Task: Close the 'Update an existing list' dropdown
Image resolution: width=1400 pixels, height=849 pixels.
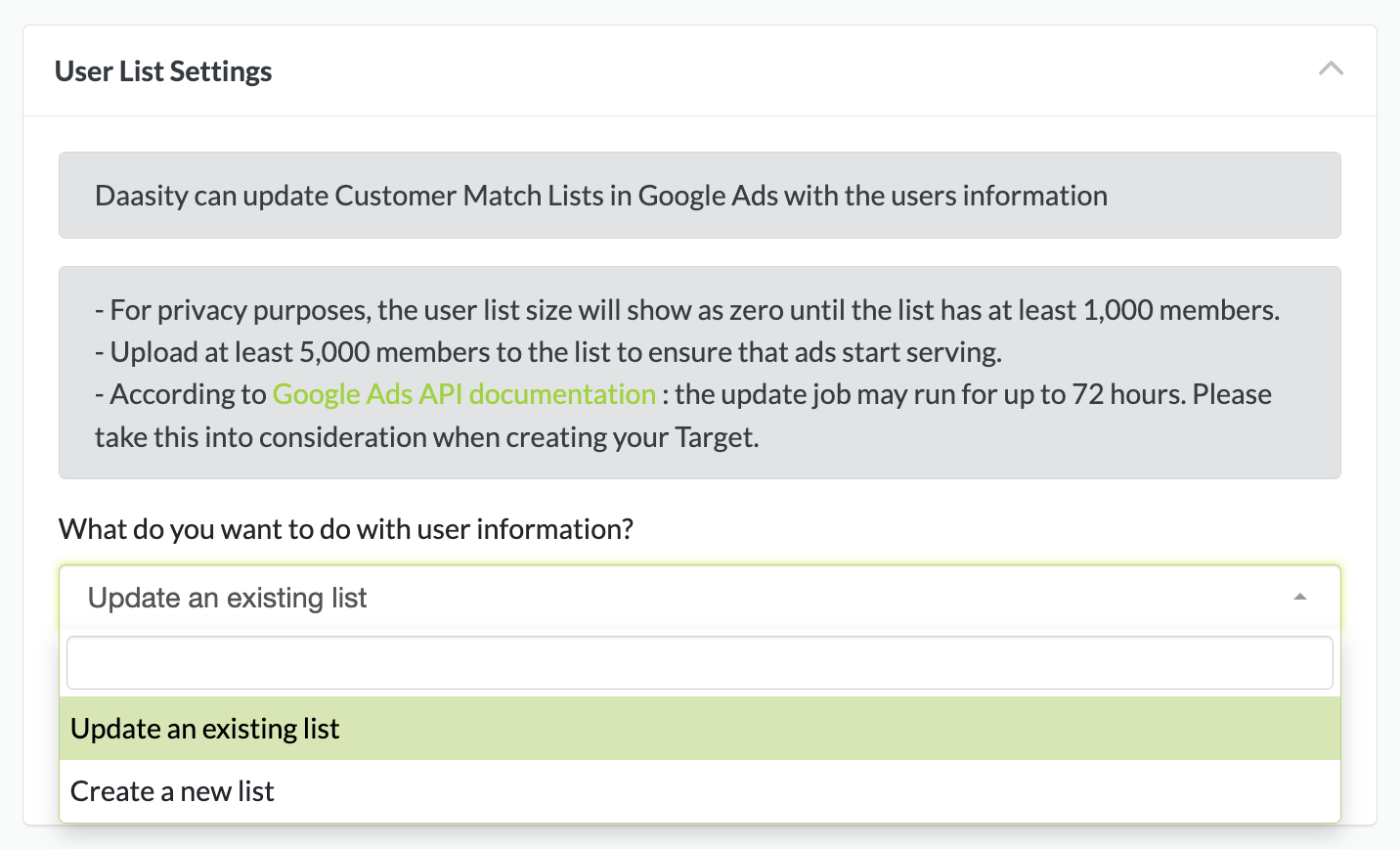Action: coord(699,598)
